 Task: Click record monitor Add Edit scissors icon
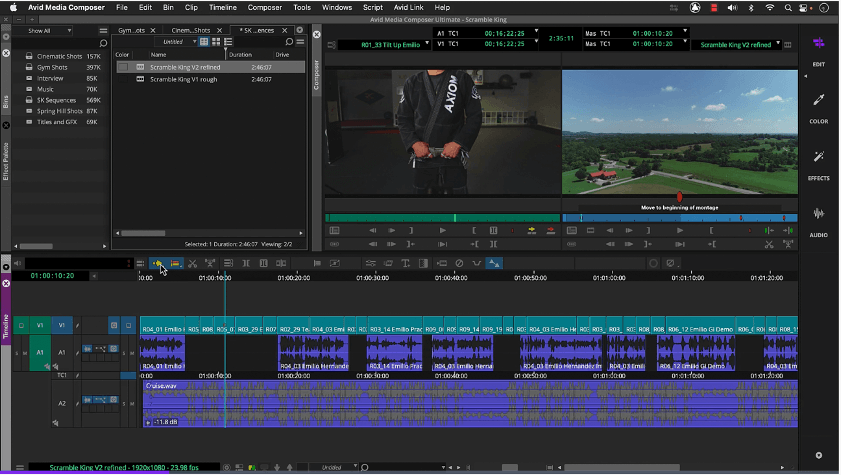(x=769, y=244)
